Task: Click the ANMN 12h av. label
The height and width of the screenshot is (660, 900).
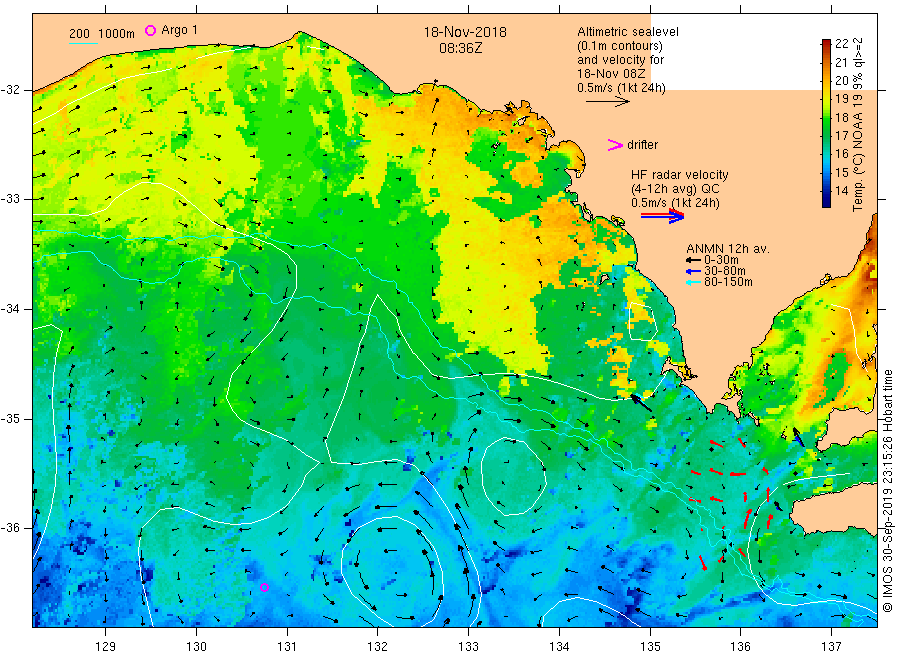Action: tap(728, 249)
